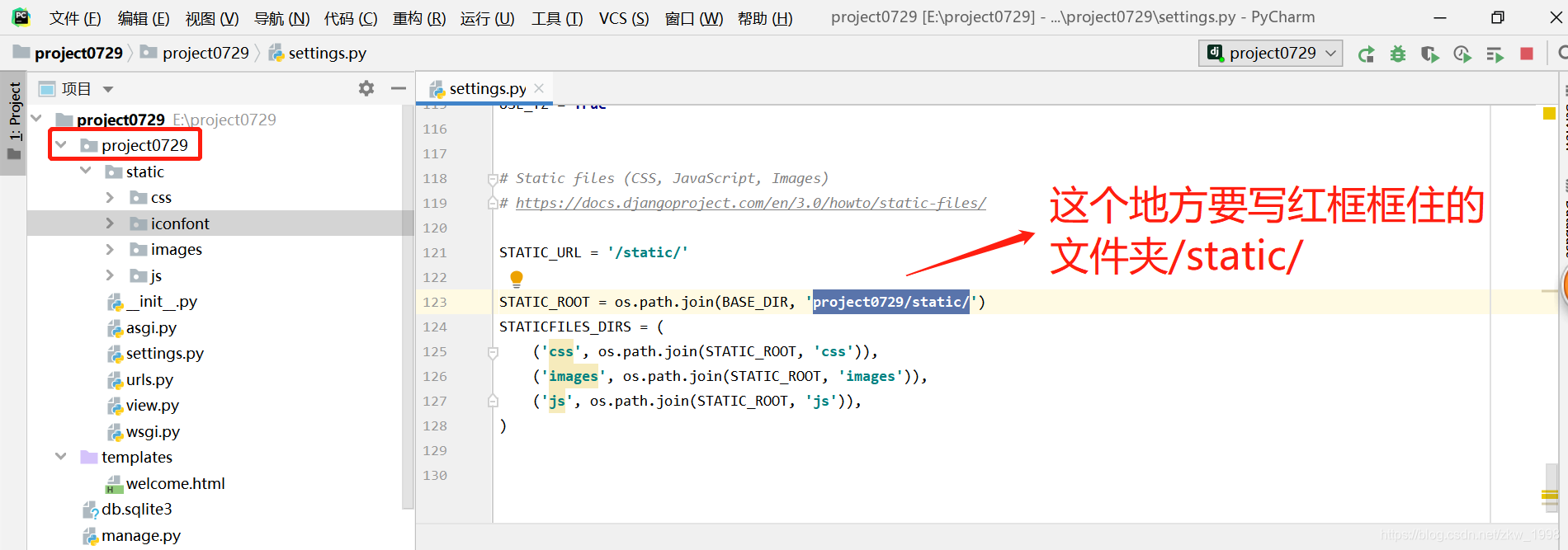Click the intention lightbulb on line 122
1568x550 pixels.
pos(517,278)
